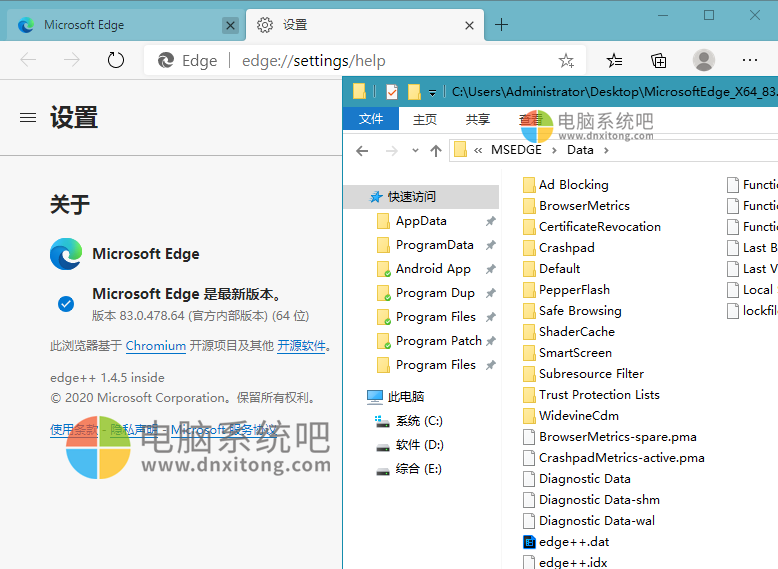Click the Edge site identity icon in address bar

[166, 61]
